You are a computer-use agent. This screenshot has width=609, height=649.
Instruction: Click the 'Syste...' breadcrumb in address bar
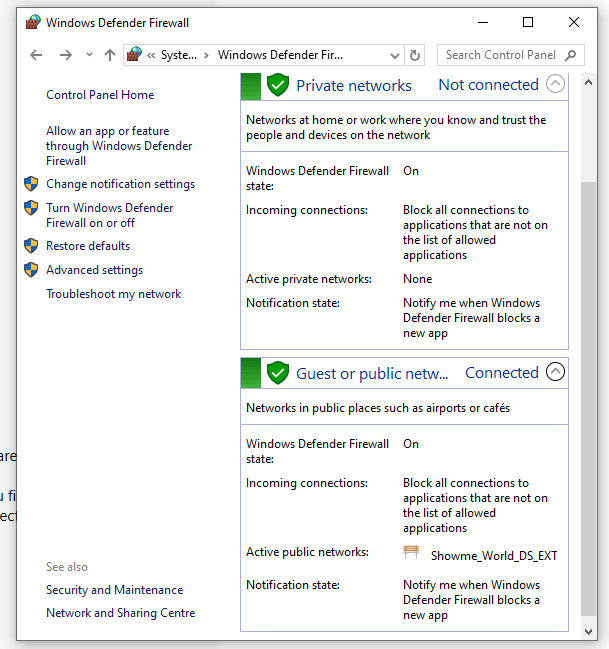178,55
